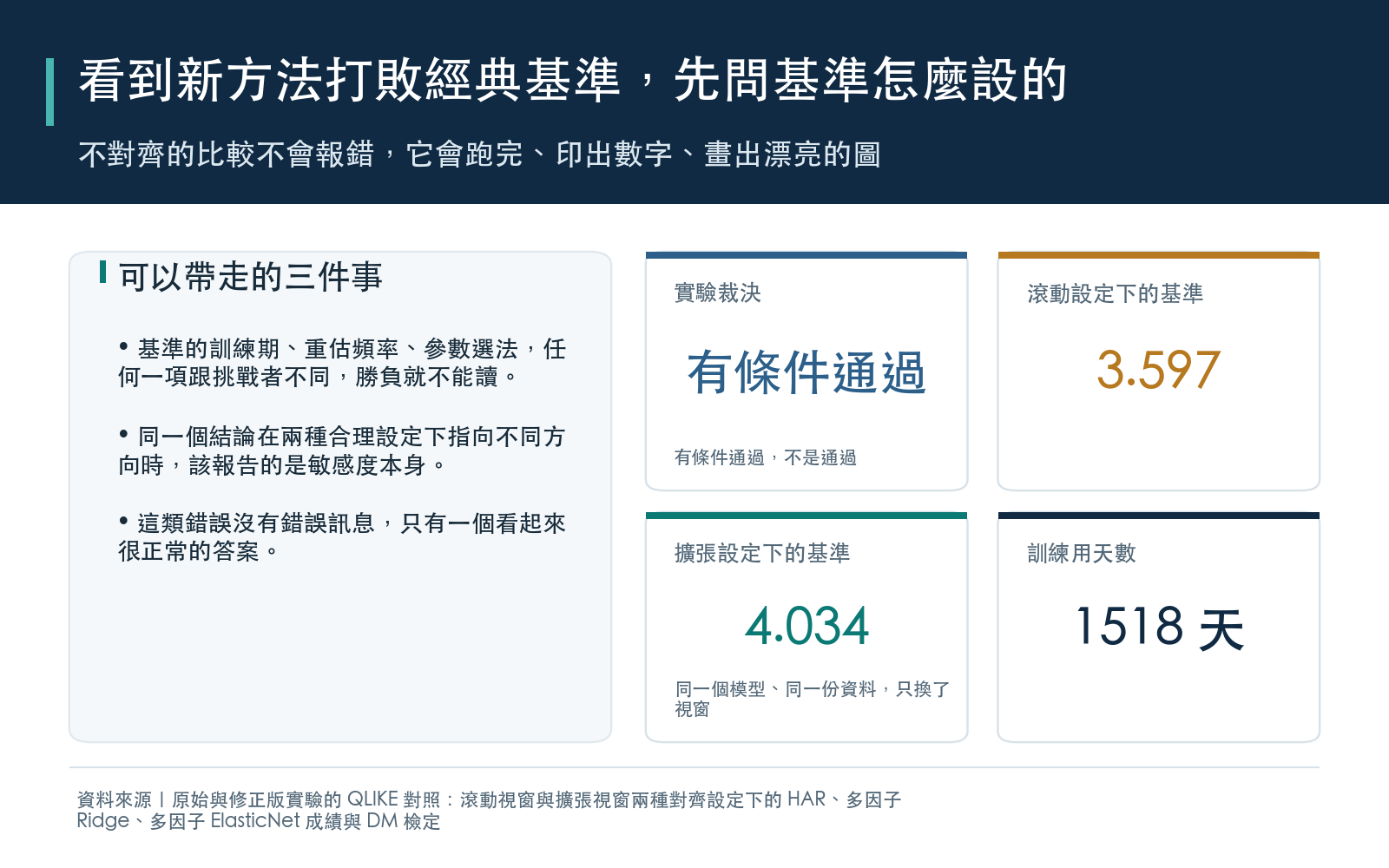Select the subtitle beginning 不對齊的比較不會報錯
This screenshot has width=1389, height=868.
(479, 155)
